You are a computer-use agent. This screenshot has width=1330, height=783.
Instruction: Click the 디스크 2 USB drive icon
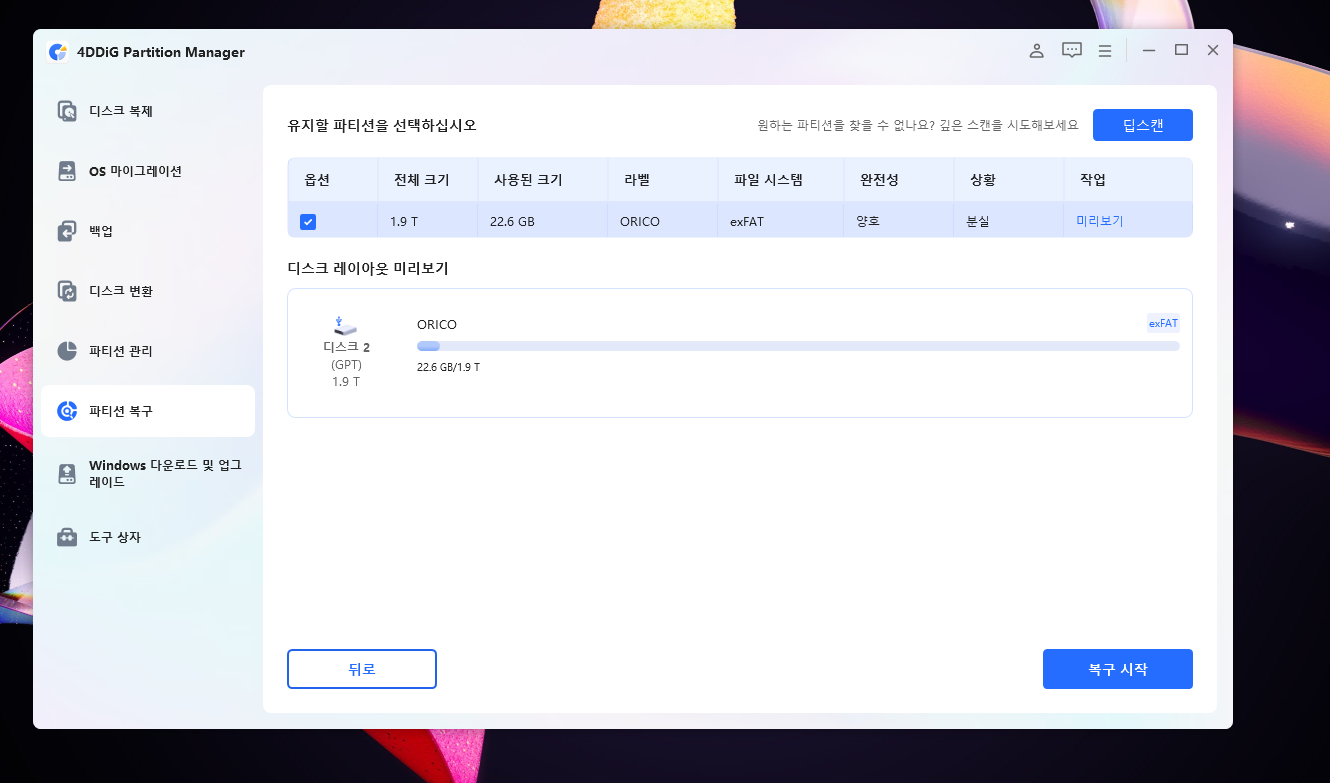click(345, 325)
